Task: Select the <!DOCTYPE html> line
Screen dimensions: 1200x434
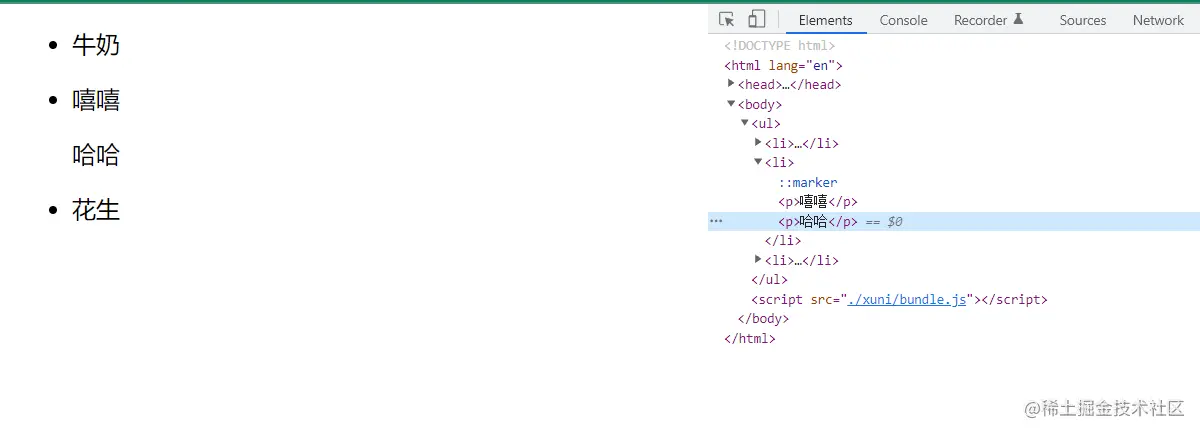Action: pos(780,45)
